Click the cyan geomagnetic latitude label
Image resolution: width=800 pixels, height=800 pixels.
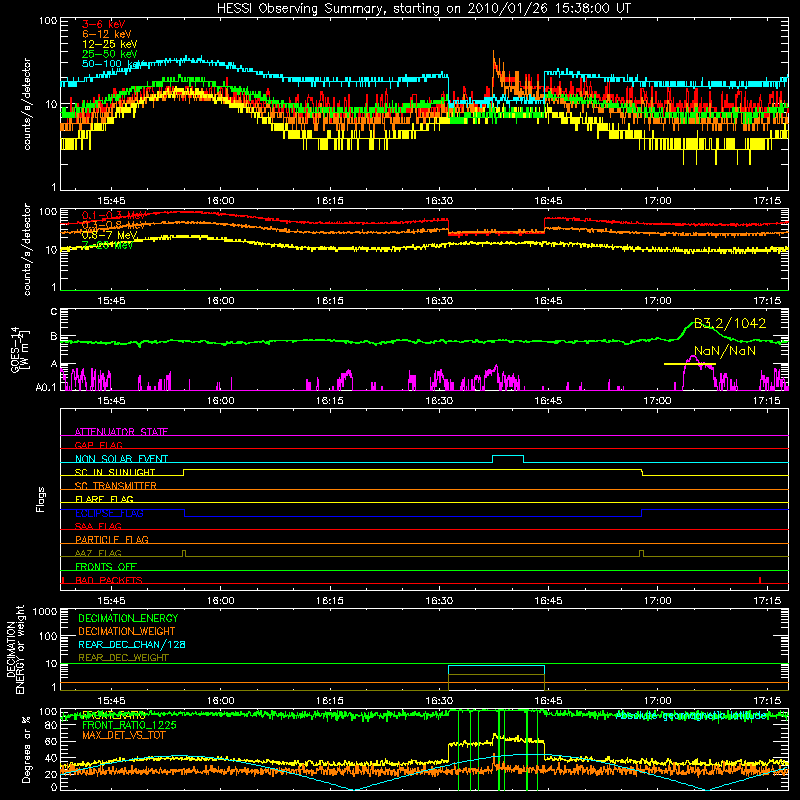pyautogui.click(x=691, y=715)
